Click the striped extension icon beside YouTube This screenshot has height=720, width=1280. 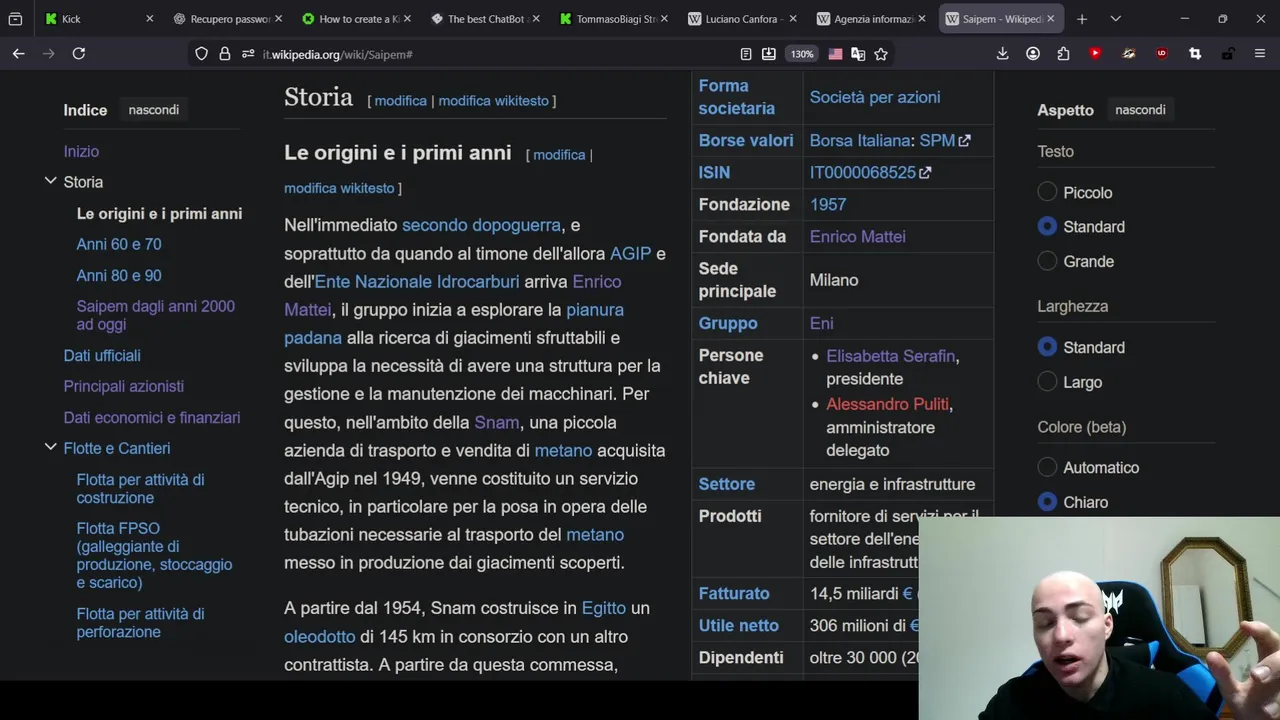tap(1129, 54)
